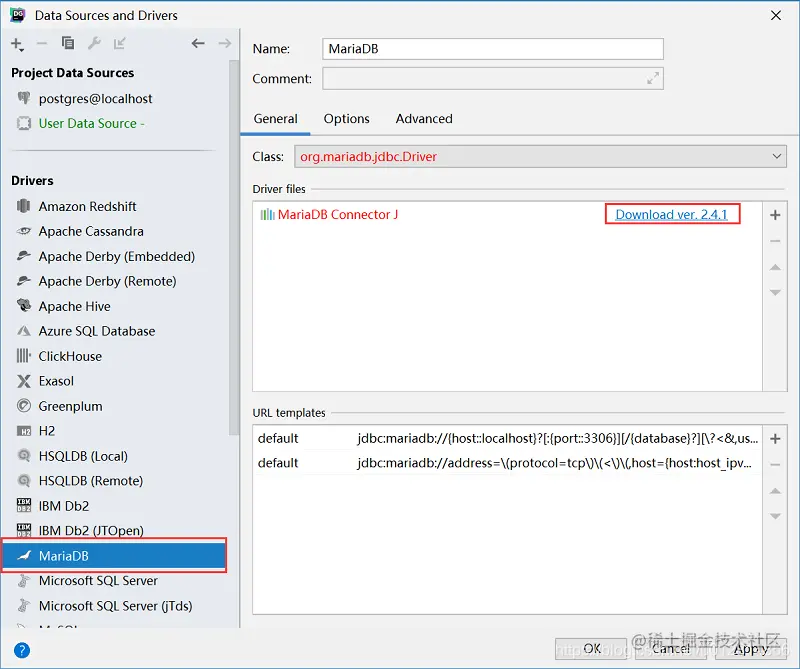Move driver file up
Screen dimensions: 800x669
click(775, 267)
